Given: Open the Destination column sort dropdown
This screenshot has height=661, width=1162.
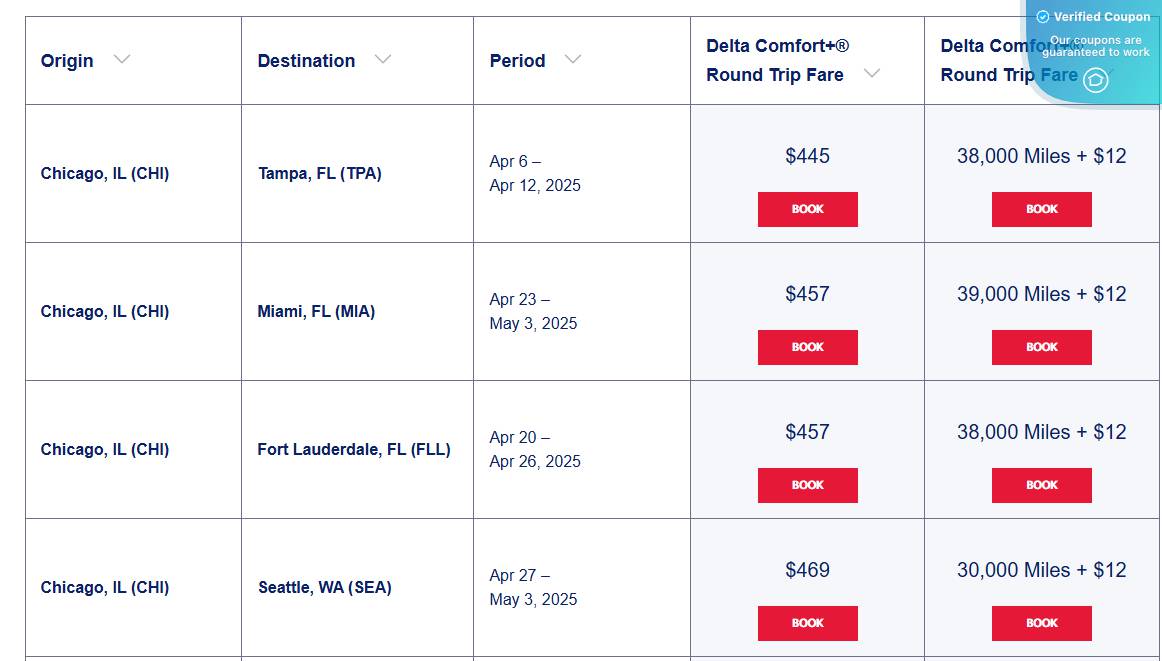Looking at the screenshot, I should click(x=383, y=60).
